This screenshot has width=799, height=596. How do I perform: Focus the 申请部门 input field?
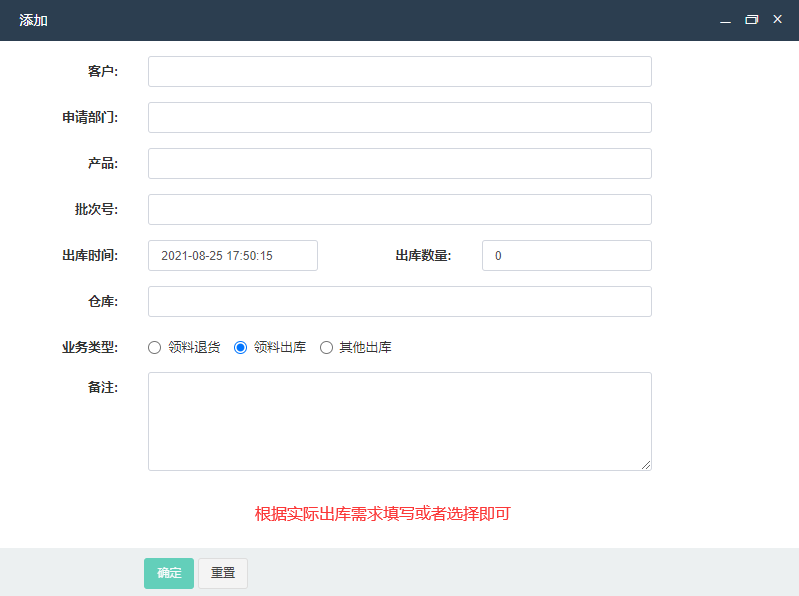tap(400, 118)
